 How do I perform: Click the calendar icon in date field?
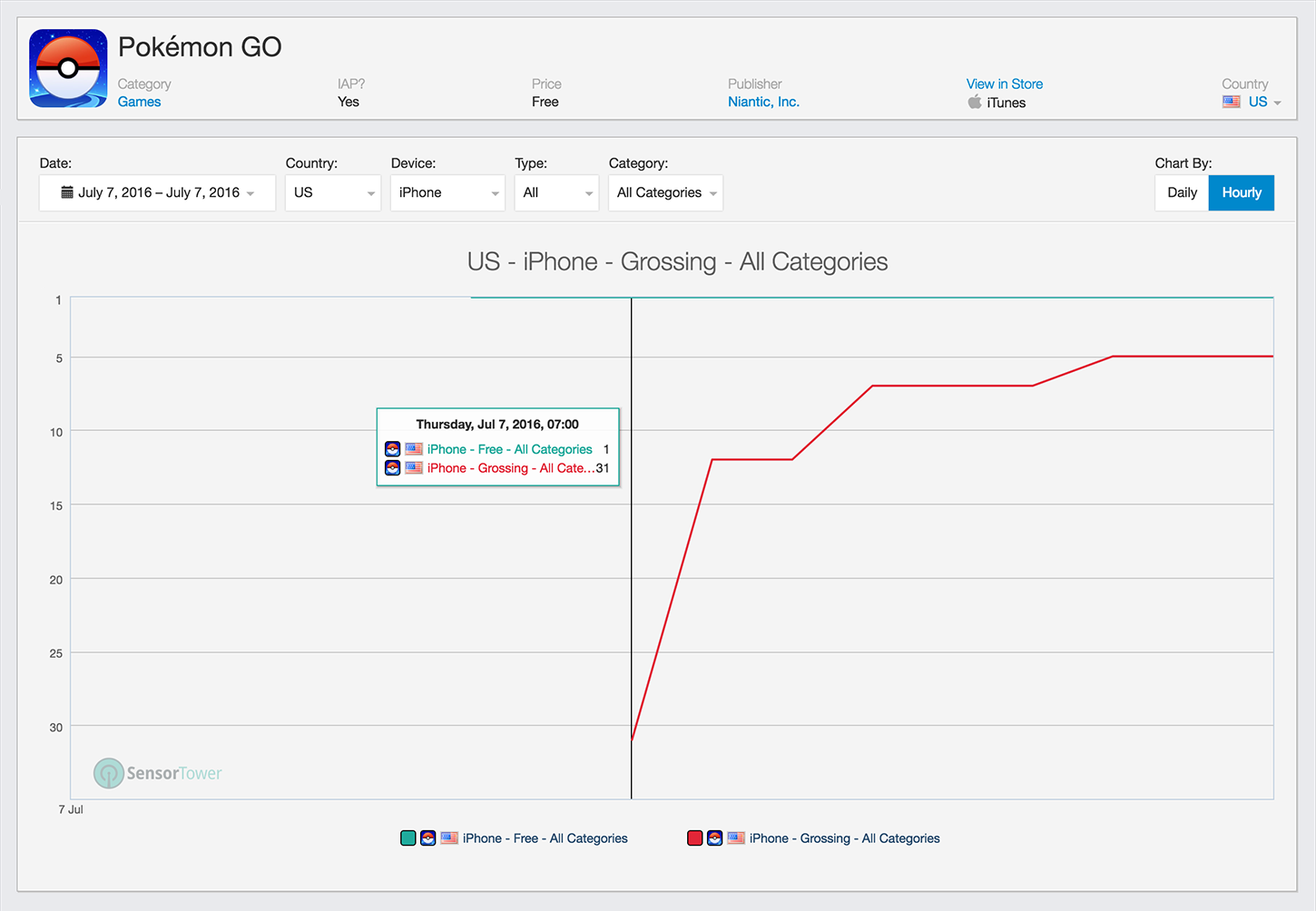67,192
